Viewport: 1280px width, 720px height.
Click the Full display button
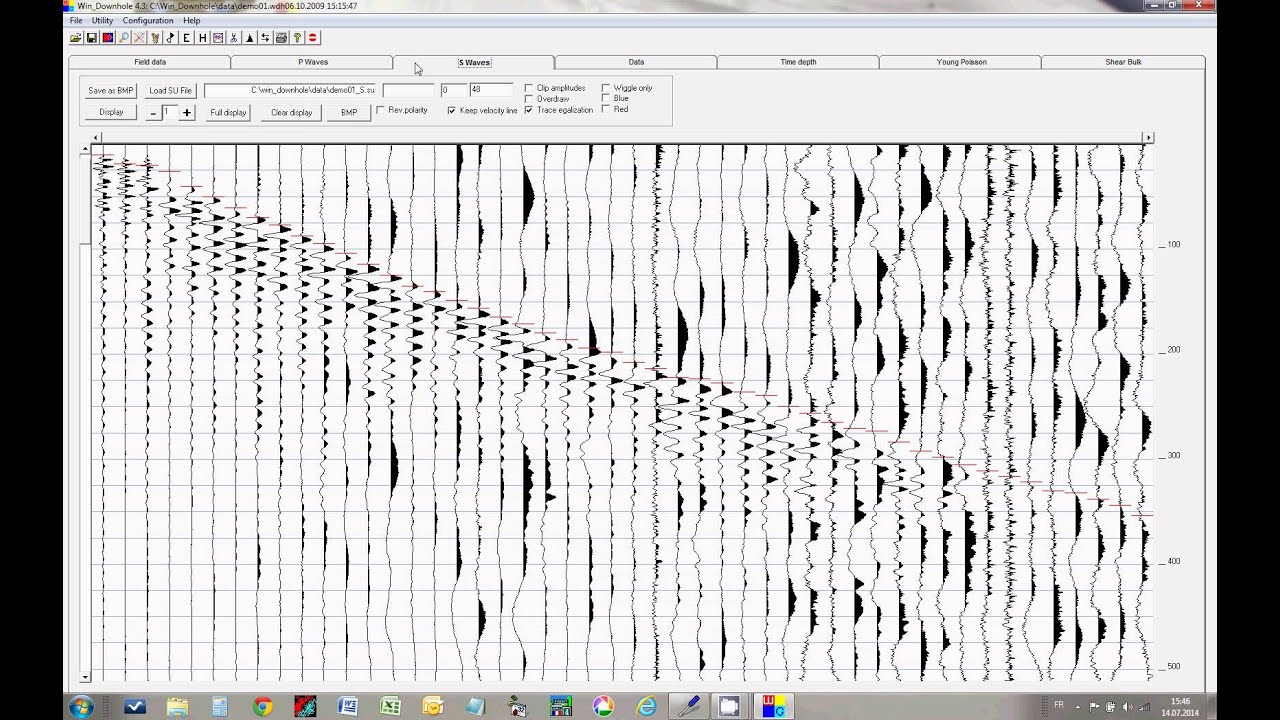[228, 113]
